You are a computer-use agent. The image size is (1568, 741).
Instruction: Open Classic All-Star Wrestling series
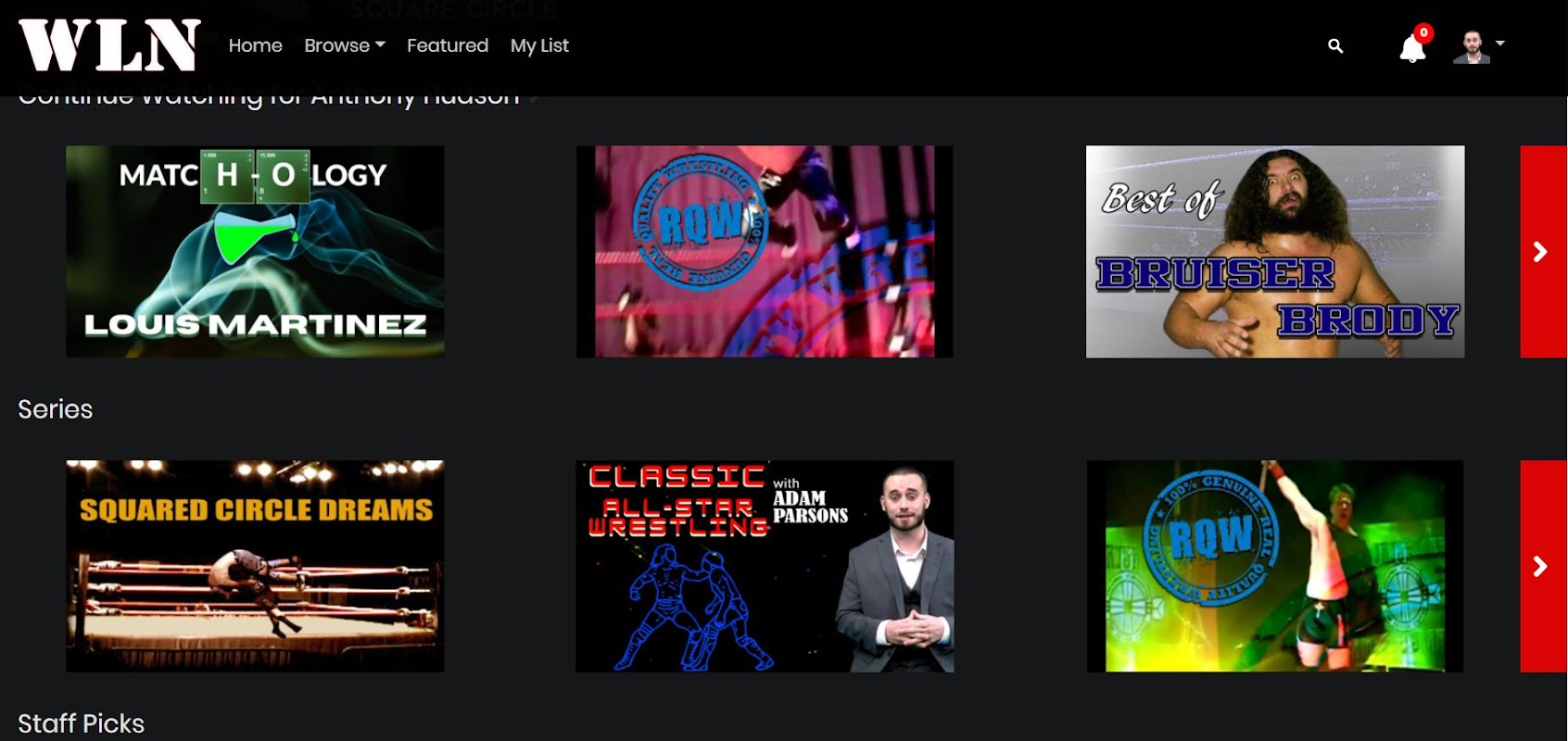tap(765, 566)
